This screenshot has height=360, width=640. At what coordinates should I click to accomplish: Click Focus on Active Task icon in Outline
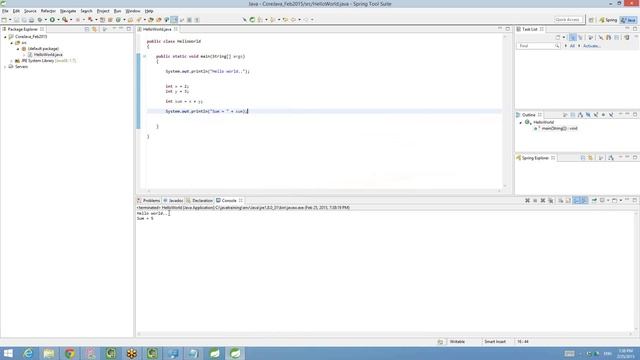pos(565,115)
